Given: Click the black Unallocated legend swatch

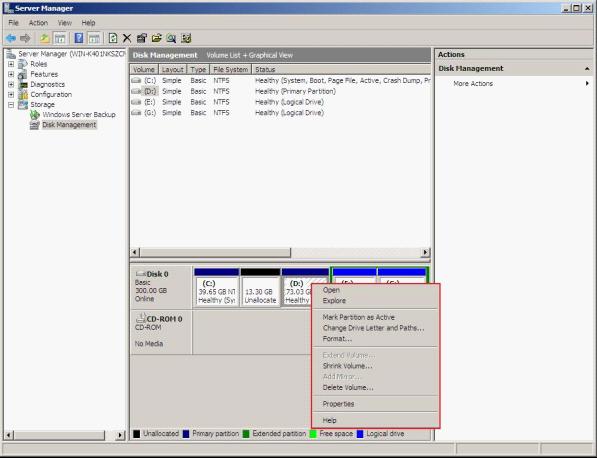Looking at the screenshot, I should click(x=137, y=434).
